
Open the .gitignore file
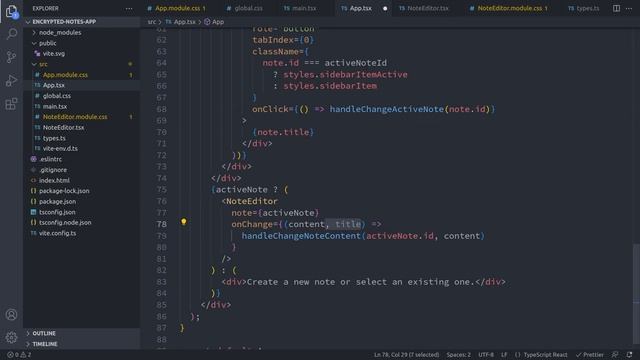82,170
